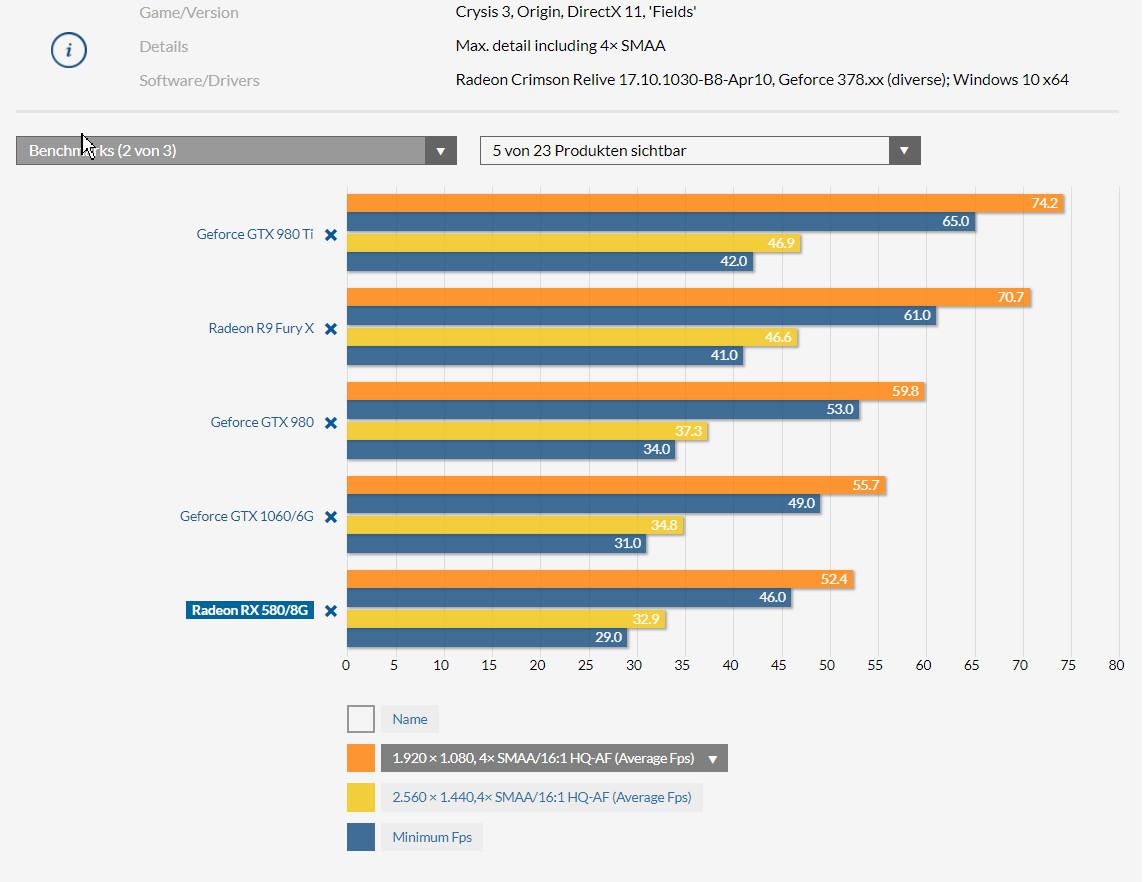The width and height of the screenshot is (1145, 882).
Task: Expand the 1.920 × 1.080 resolution legend dropdown
Action: [554, 758]
